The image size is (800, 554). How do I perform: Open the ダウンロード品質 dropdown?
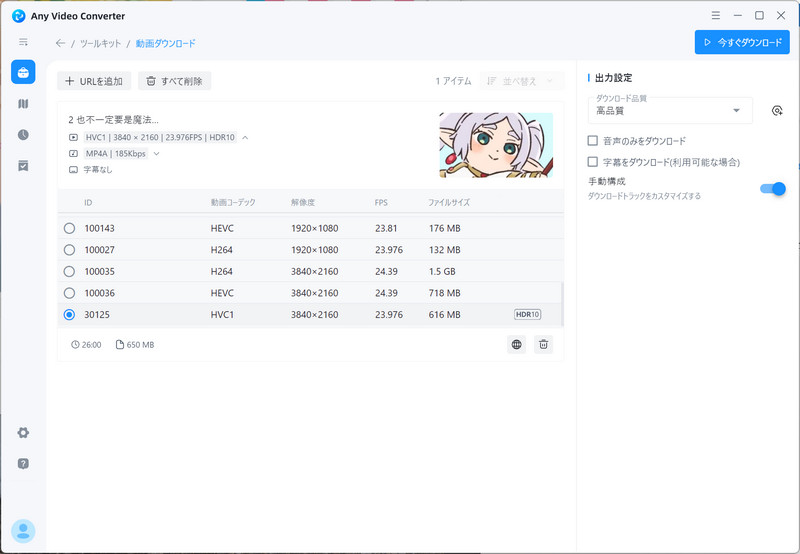(x=670, y=111)
